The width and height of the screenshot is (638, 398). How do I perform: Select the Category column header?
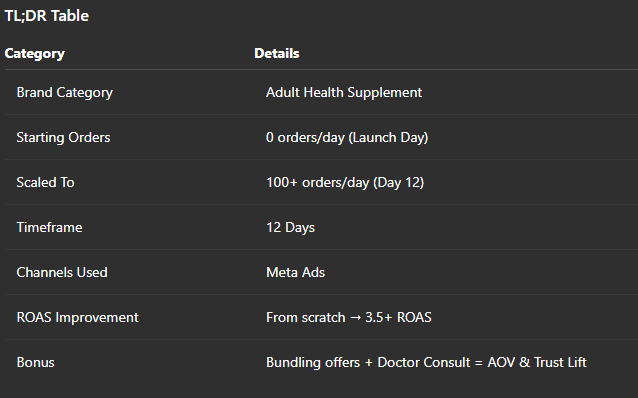click(x=35, y=54)
